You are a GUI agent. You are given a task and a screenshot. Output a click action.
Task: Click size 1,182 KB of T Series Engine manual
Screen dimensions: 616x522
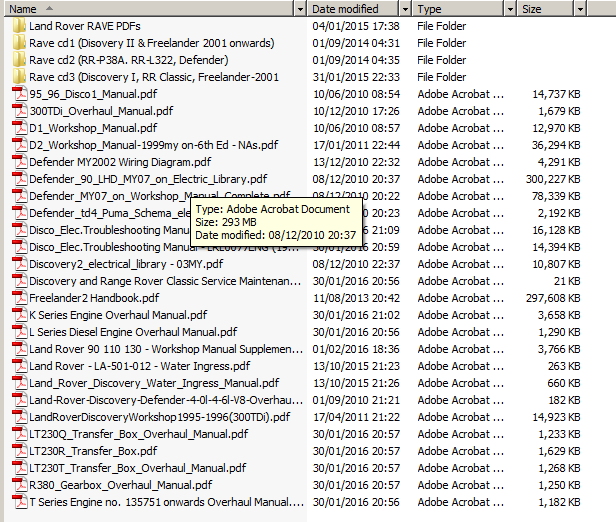click(559, 502)
